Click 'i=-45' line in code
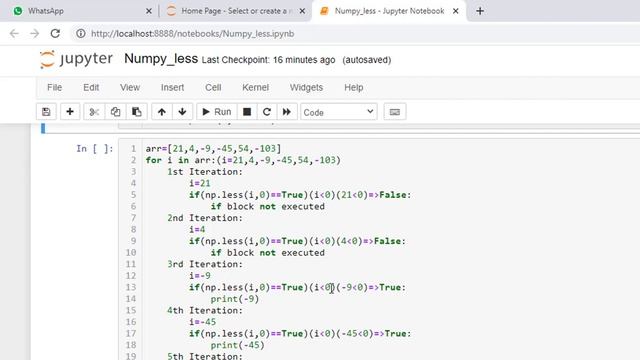This screenshot has height=360, width=640. click(x=202, y=322)
